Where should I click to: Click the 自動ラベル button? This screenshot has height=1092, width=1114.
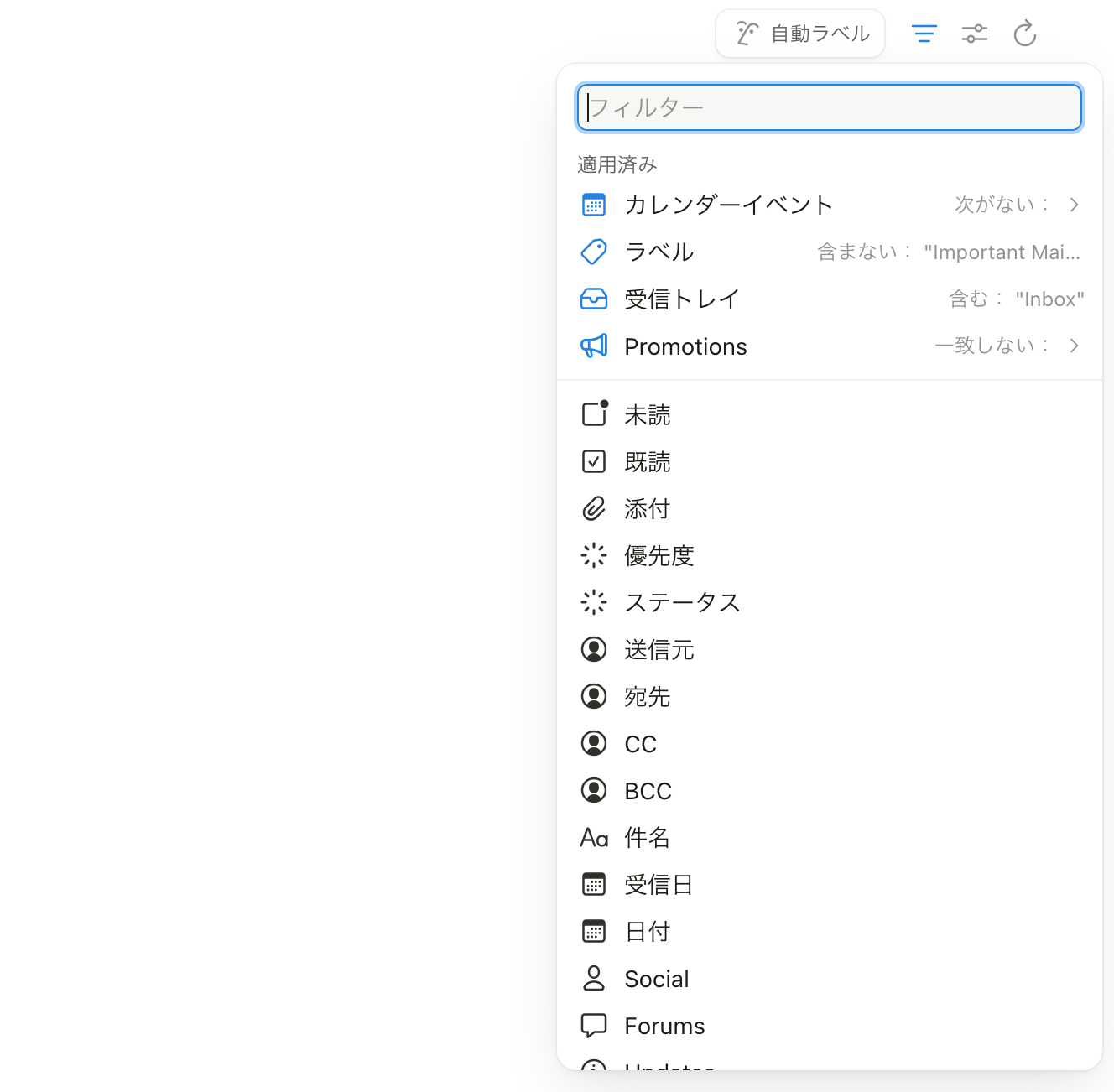[800, 34]
